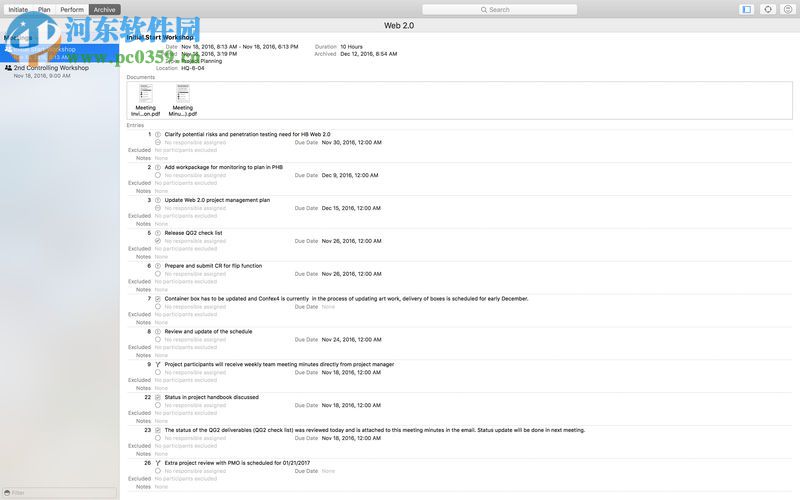Viewport: 800px width, 500px height.
Task: Toggle status circle below Extra project review entry
Action: [x=158, y=471]
